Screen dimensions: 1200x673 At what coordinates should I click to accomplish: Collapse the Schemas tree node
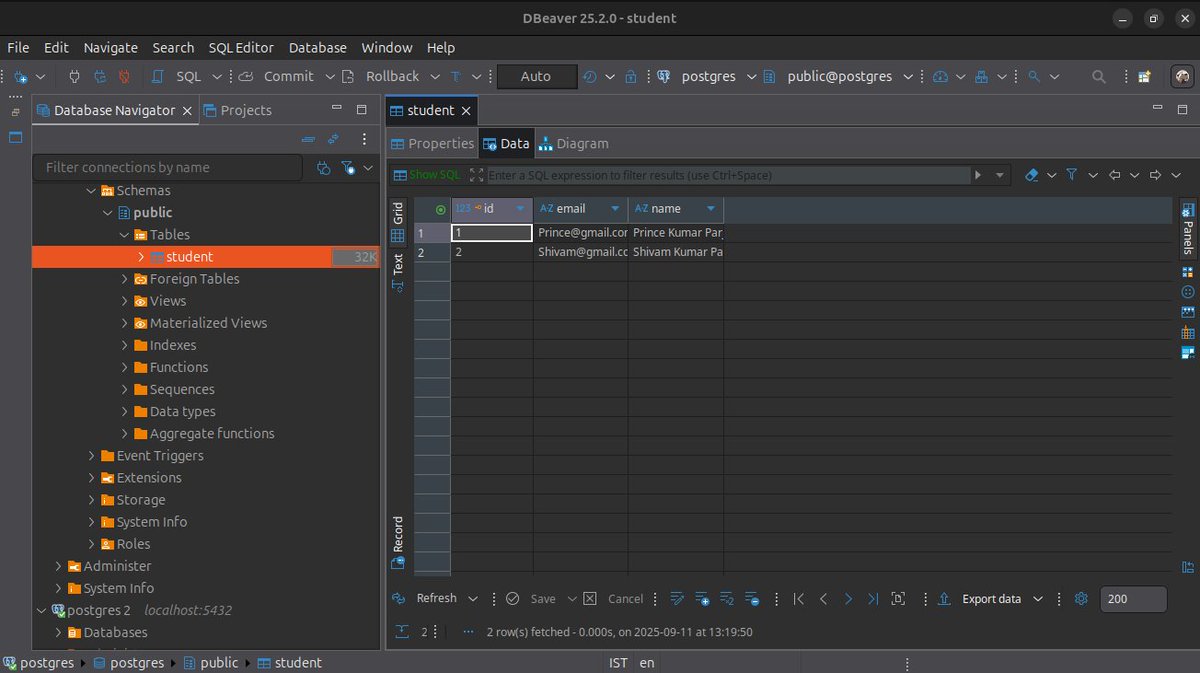click(x=91, y=190)
